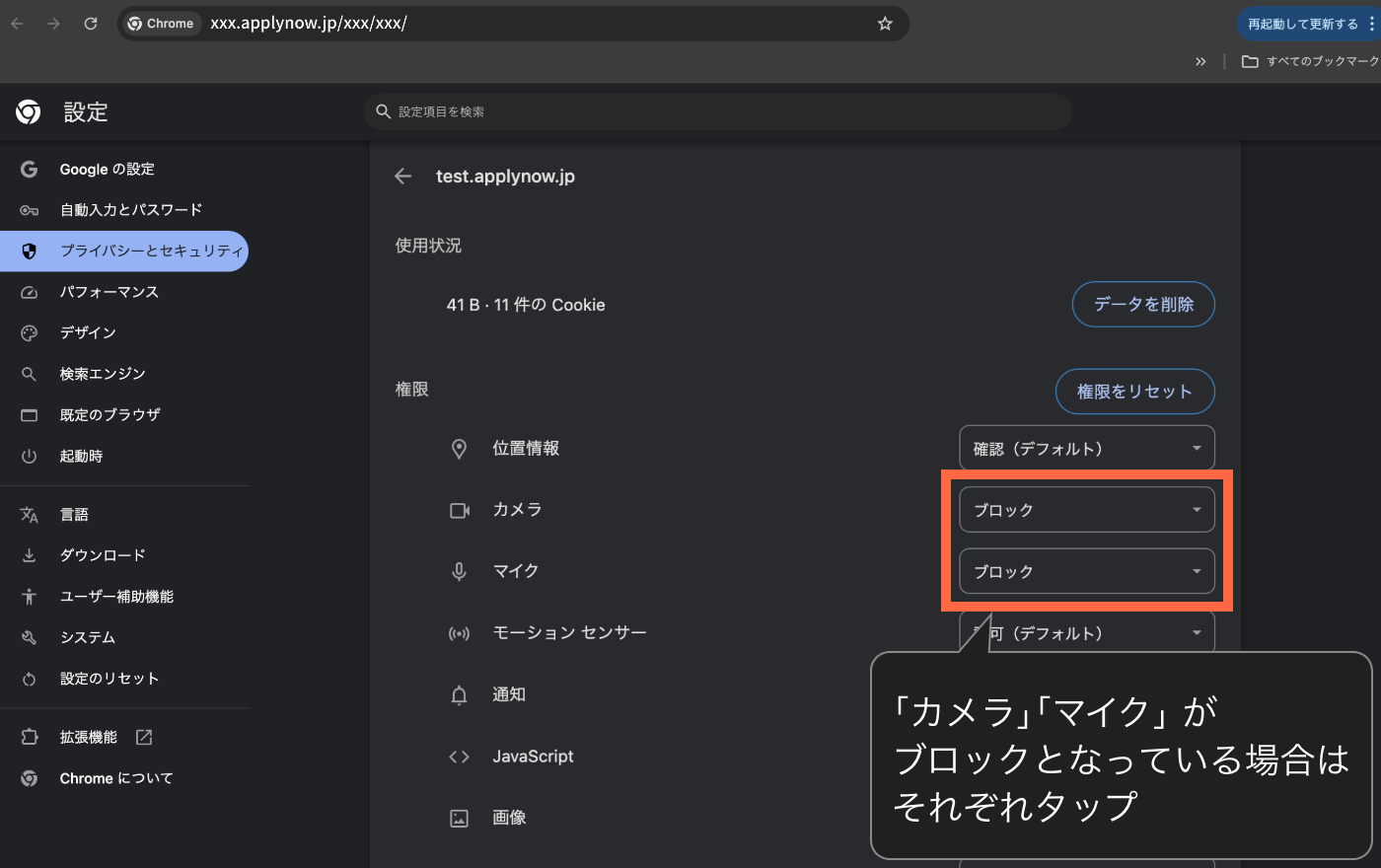Click the motion sensor icon
1381x868 pixels.
click(x=459, y=633)
